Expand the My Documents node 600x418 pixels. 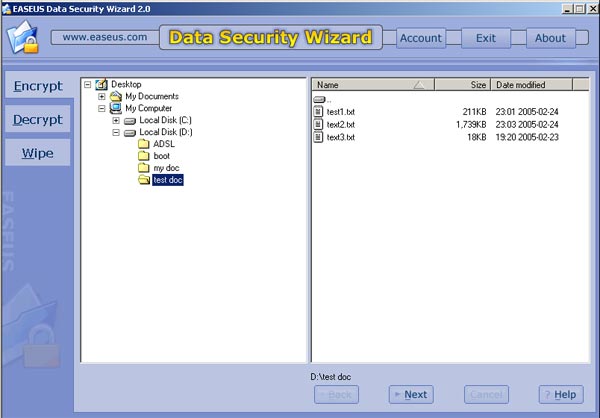pos(101,96)
